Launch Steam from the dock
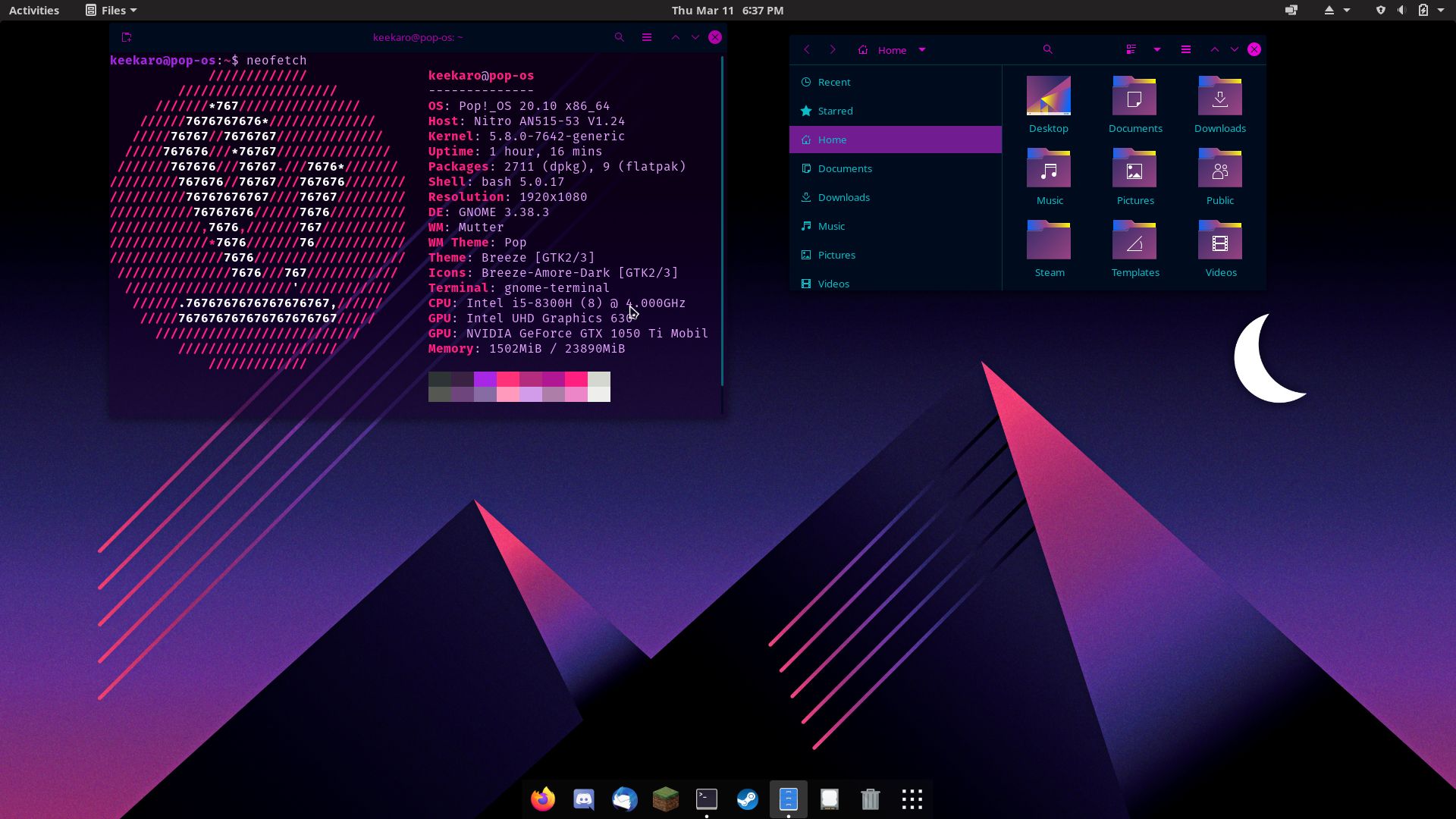Image resolution: width=1456 pixels, height=819 pixels. [748, 799]
